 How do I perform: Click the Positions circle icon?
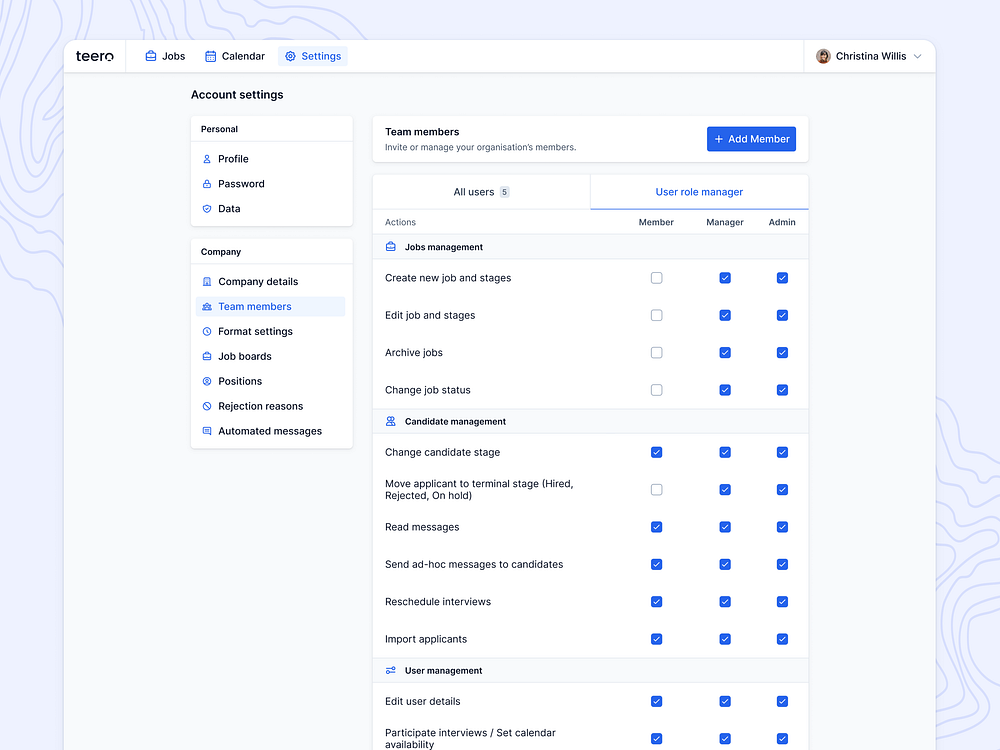pyautogui.click(x=207, y=381)
